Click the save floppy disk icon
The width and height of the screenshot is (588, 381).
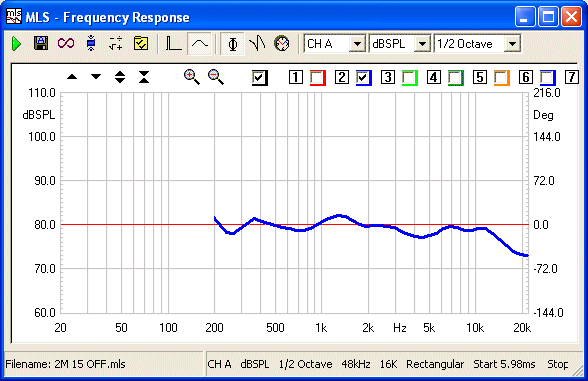coord(41,44)
